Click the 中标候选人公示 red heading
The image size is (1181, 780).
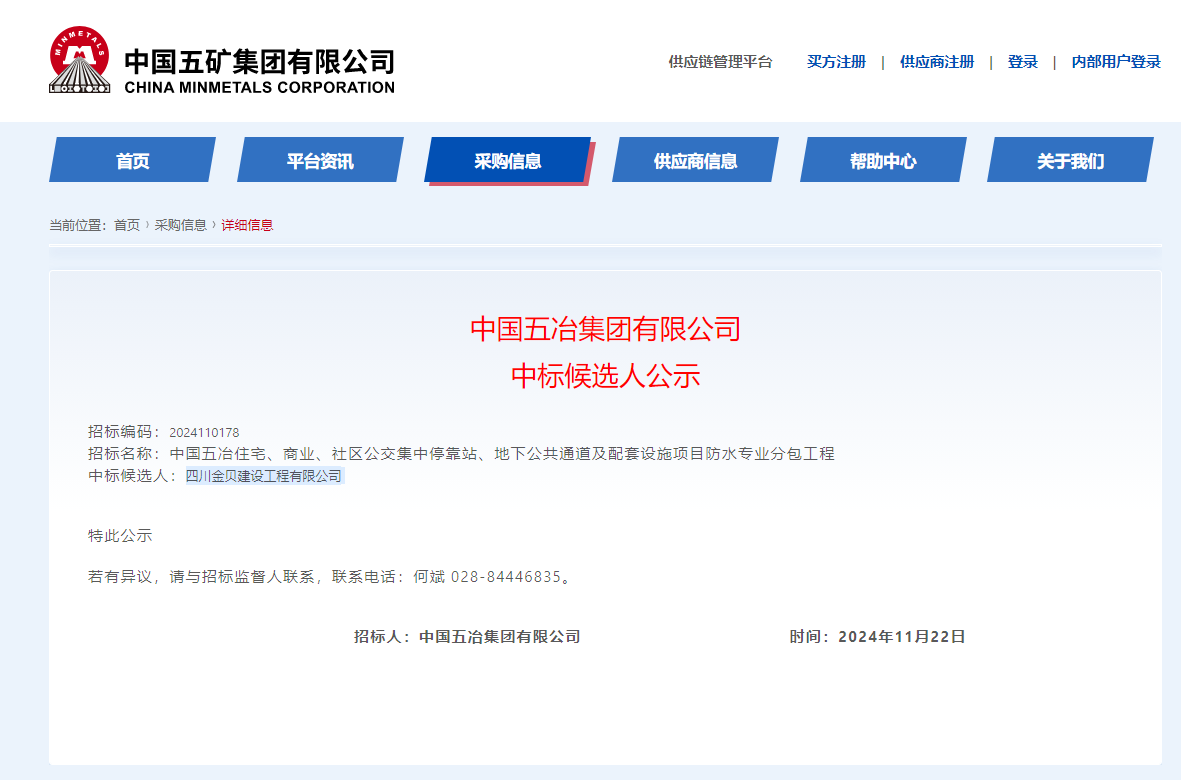coord(605,376)
